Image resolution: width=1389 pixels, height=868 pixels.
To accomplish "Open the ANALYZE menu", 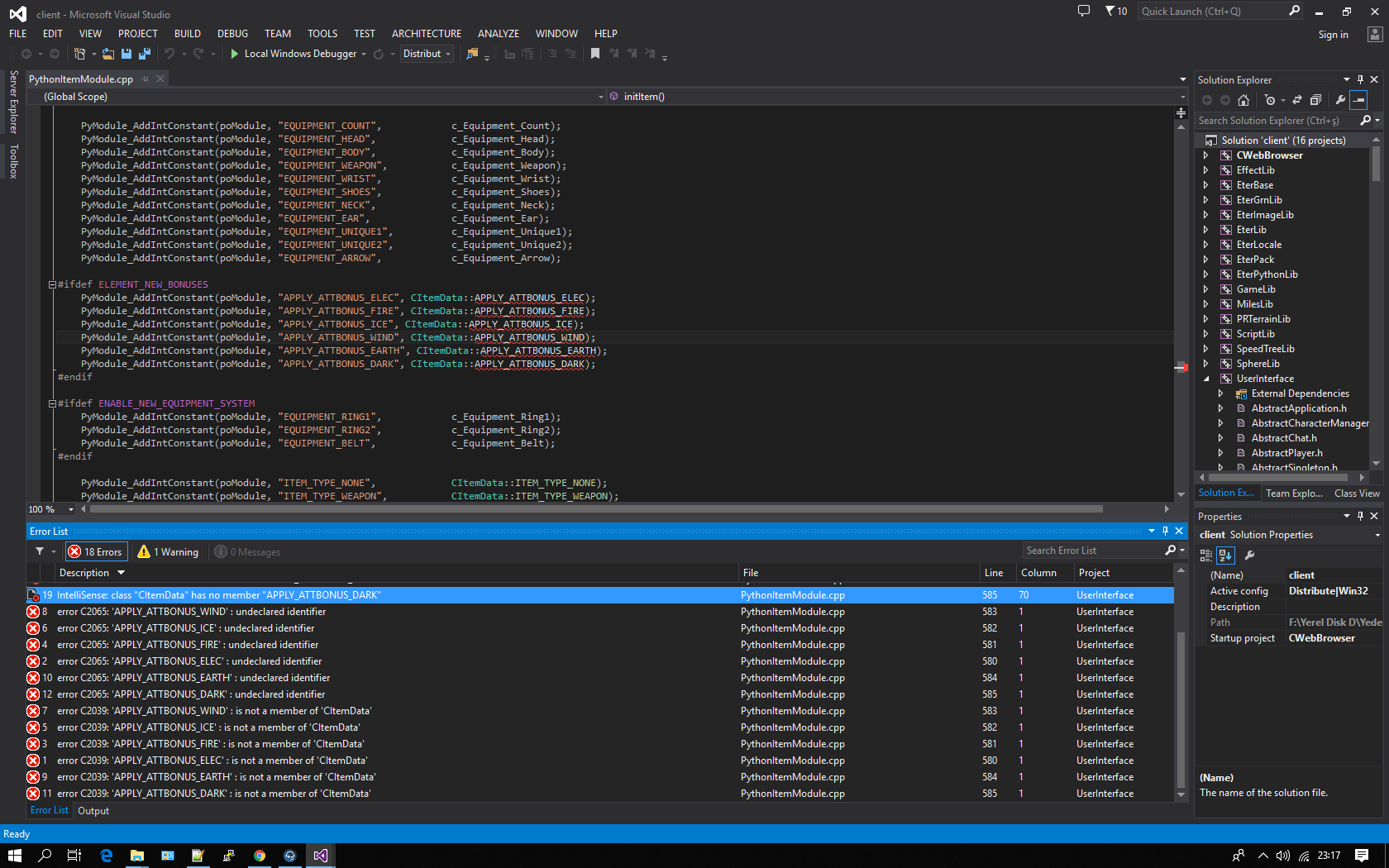I will click(x=499, y=34).
